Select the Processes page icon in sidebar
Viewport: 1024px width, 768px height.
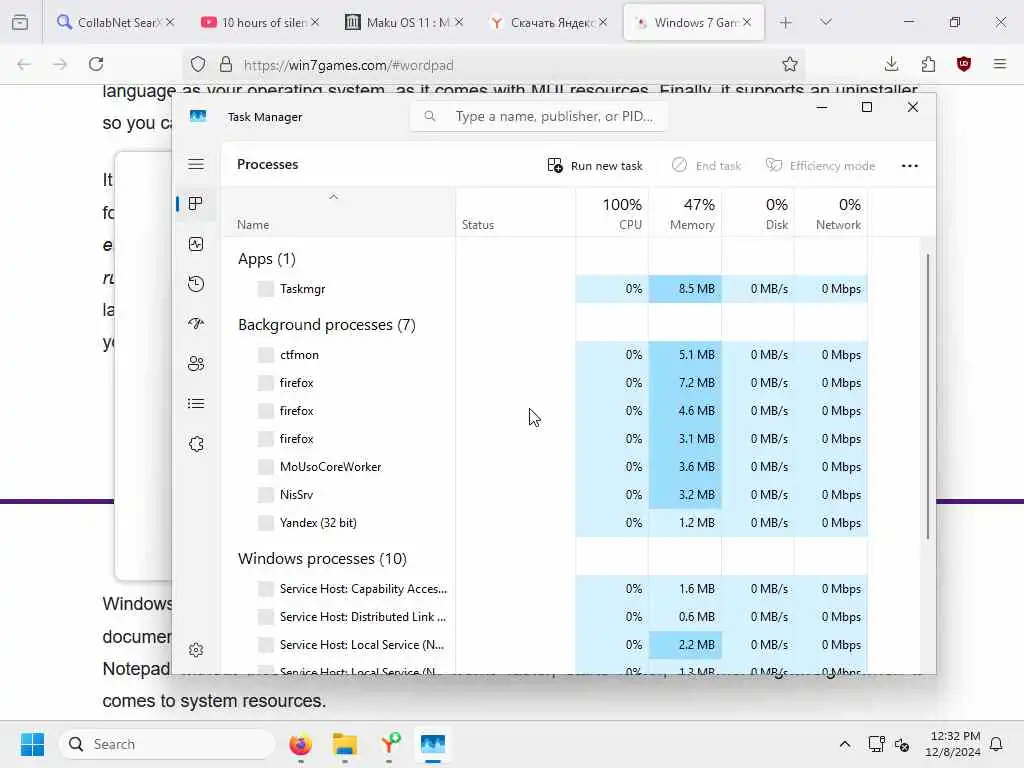pos(196,204)
